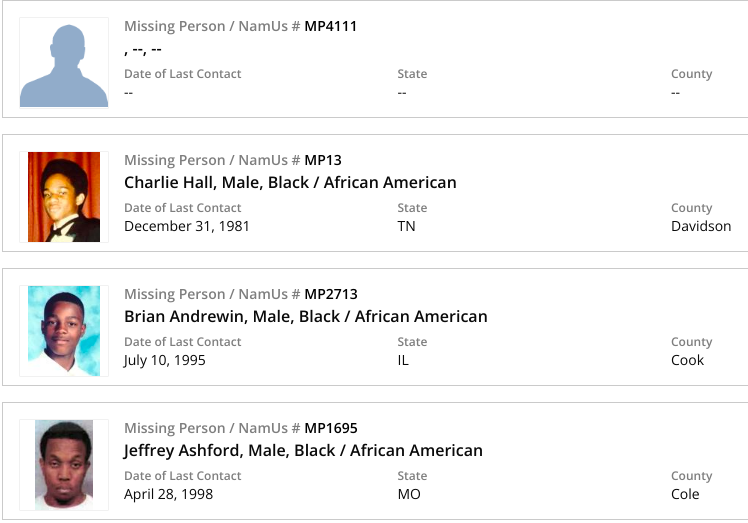Open case number MP4111
The width and height of the screenshot is (748, 523).
330,26
